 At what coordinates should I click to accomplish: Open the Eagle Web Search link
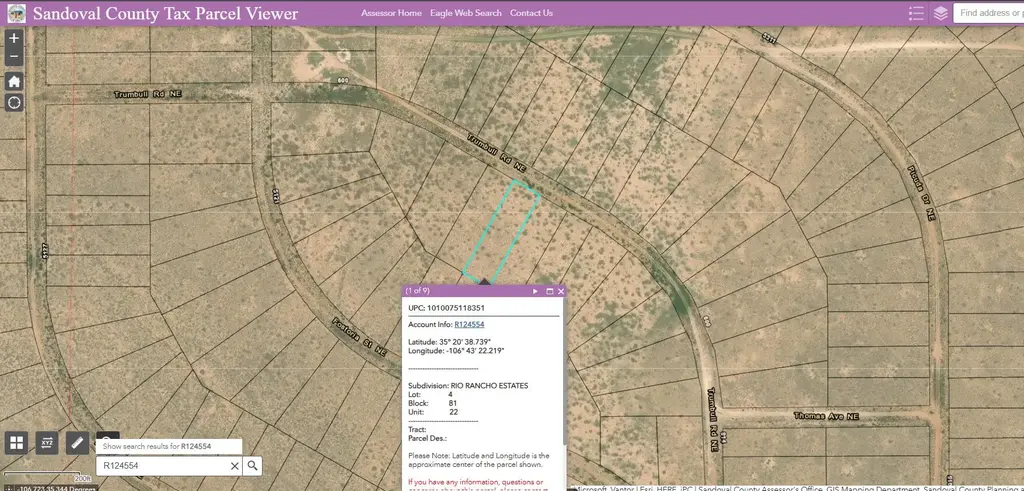click(x=466, y=13)
